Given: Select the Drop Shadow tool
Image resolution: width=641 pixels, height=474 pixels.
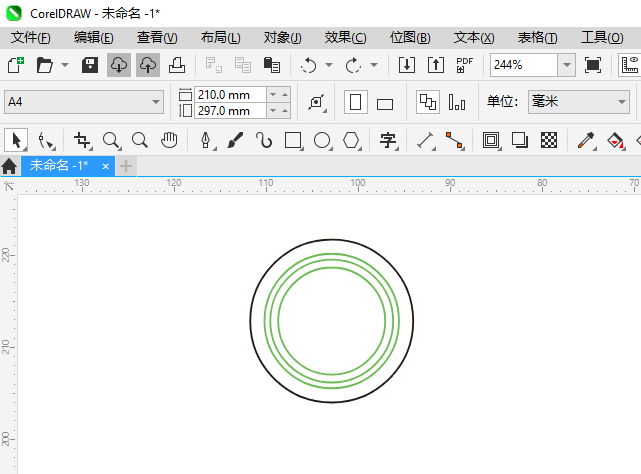Looking at the screenshot, I should coord(520,141).
